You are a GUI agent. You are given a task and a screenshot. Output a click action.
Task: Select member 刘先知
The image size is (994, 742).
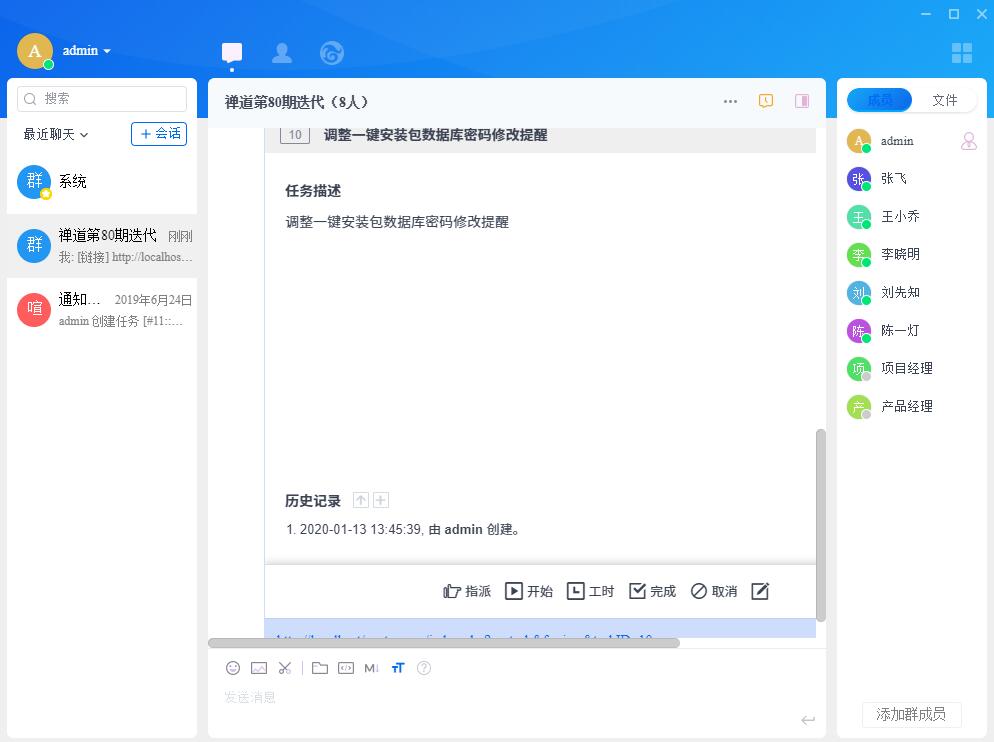click(x=912, y=293)
